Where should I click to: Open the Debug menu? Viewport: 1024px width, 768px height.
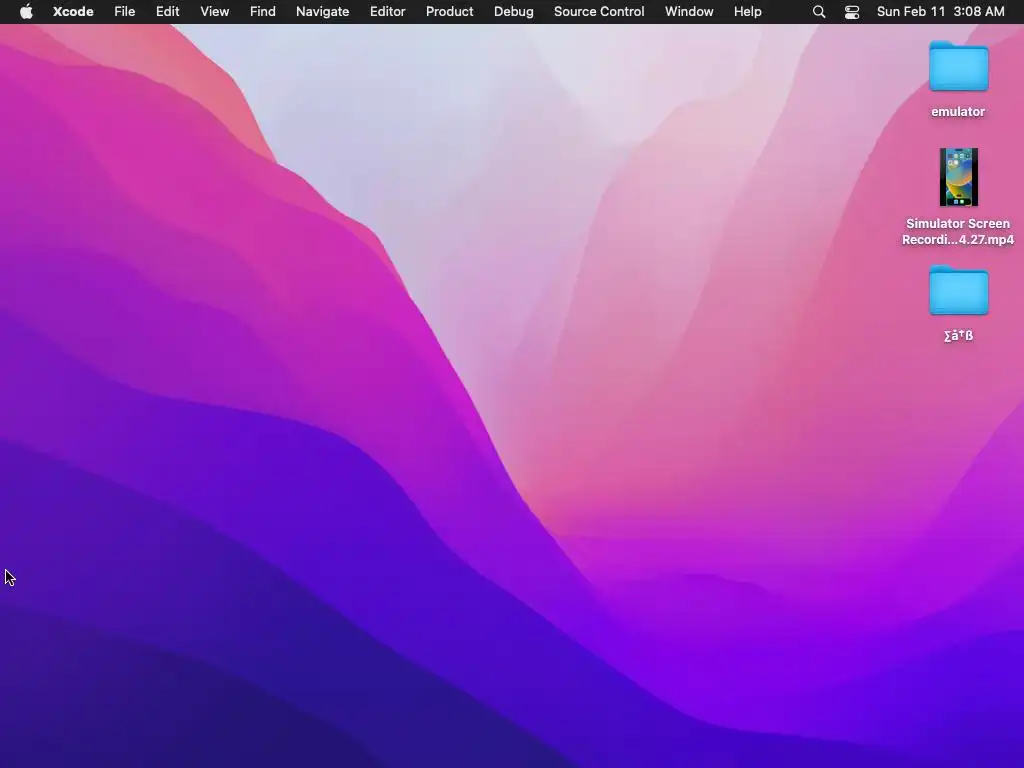513,12
